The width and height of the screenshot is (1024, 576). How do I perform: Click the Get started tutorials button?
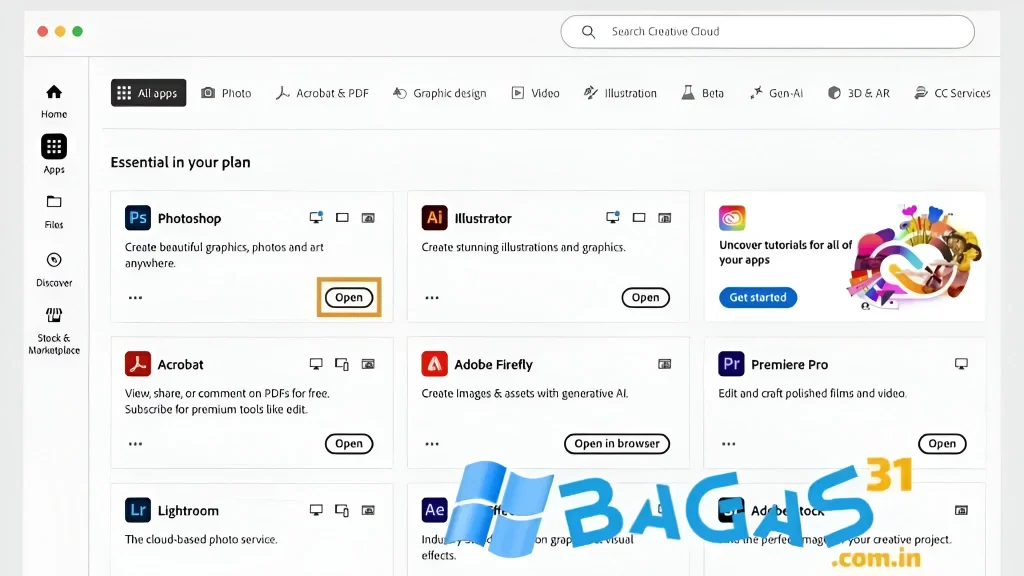point(758,297)
